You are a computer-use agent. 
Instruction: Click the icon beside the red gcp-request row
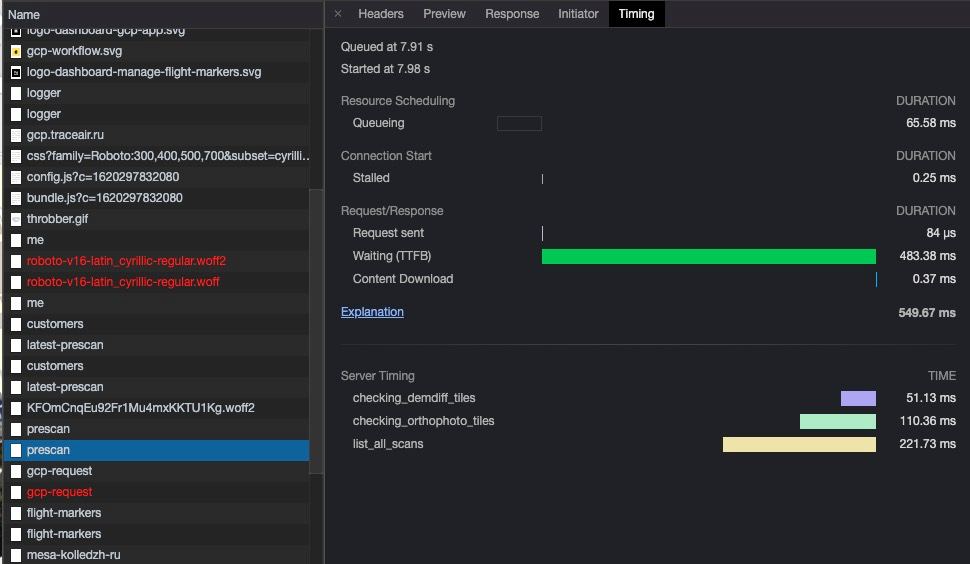(16, 493)
